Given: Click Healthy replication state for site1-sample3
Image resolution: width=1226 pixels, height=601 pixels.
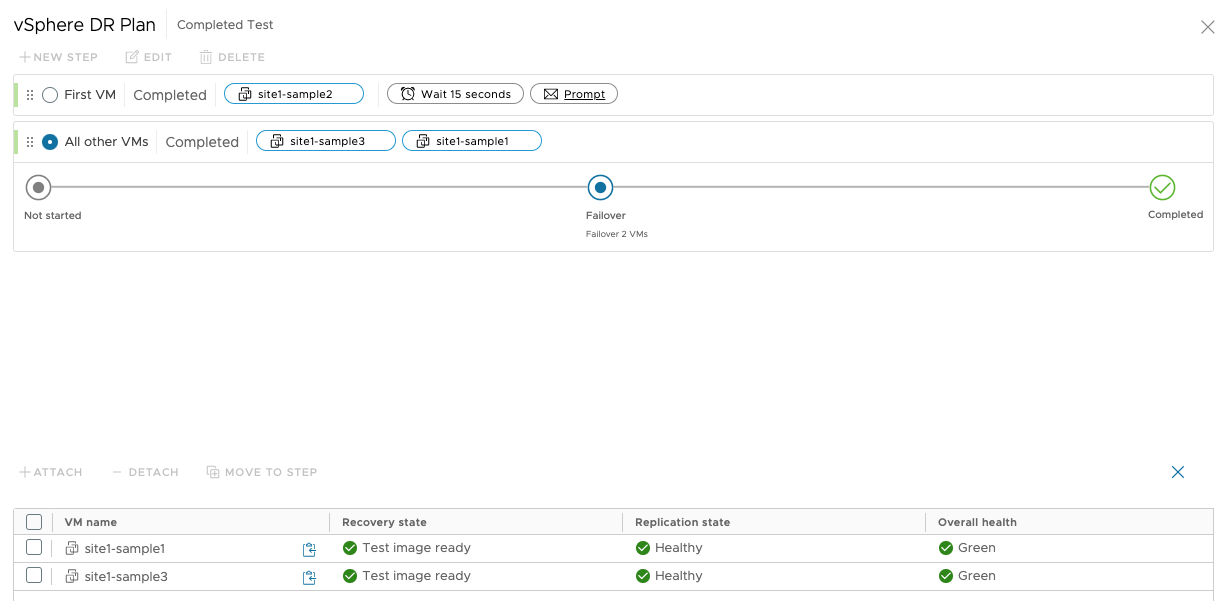Looking at the screenshot, I should click(x=679, y=576).
